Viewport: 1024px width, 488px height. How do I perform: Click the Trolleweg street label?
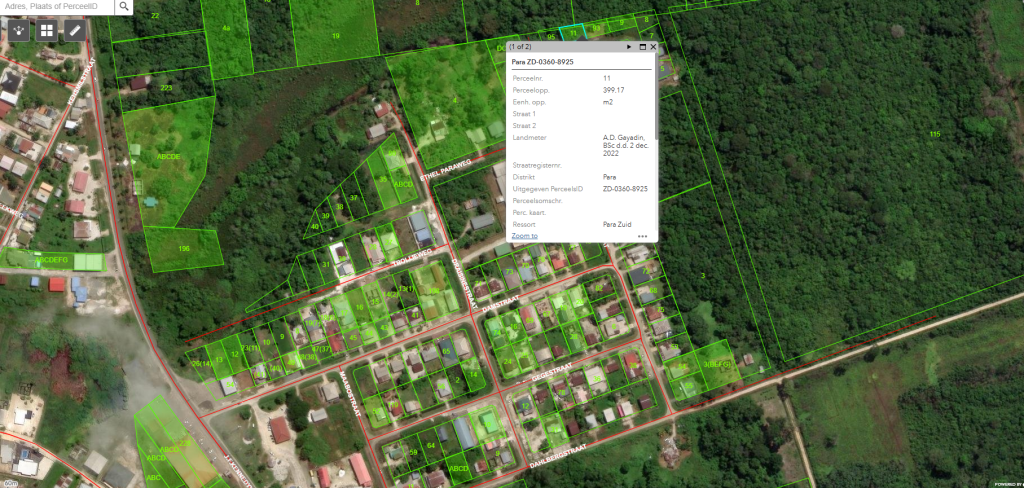(x=411, y=258)
